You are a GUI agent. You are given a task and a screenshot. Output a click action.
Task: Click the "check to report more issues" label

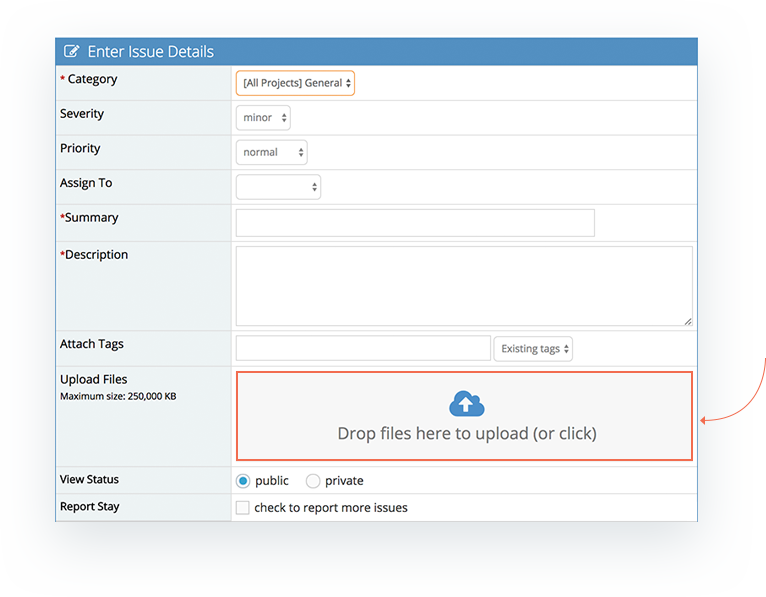click(x=331, y=508)
